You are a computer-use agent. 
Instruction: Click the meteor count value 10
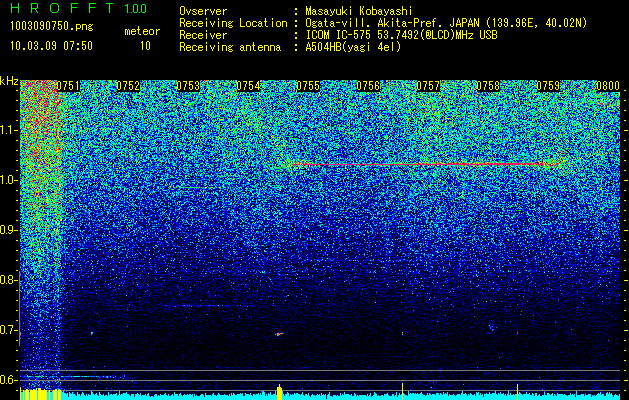(145, 46)
